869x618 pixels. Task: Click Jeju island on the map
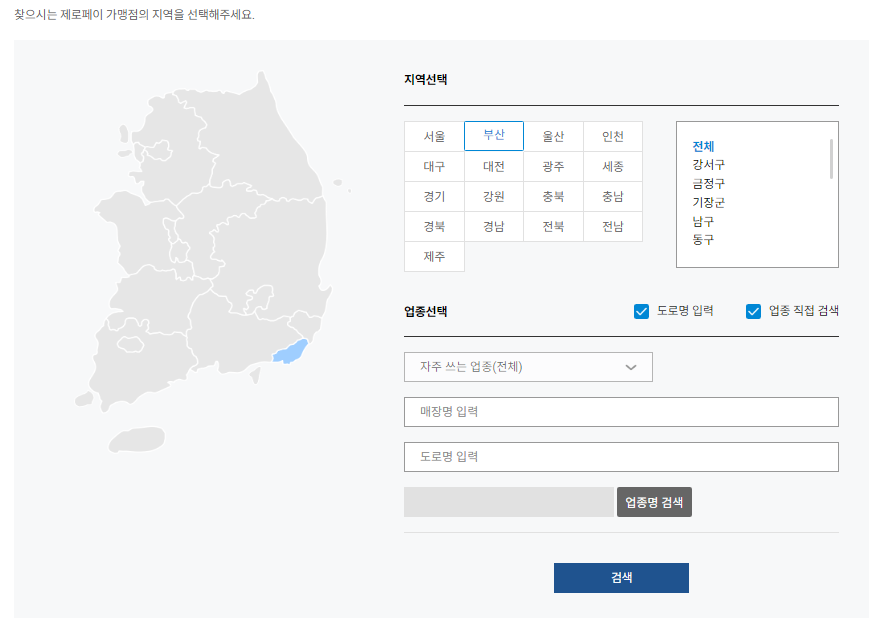click(x=137, y=440)
